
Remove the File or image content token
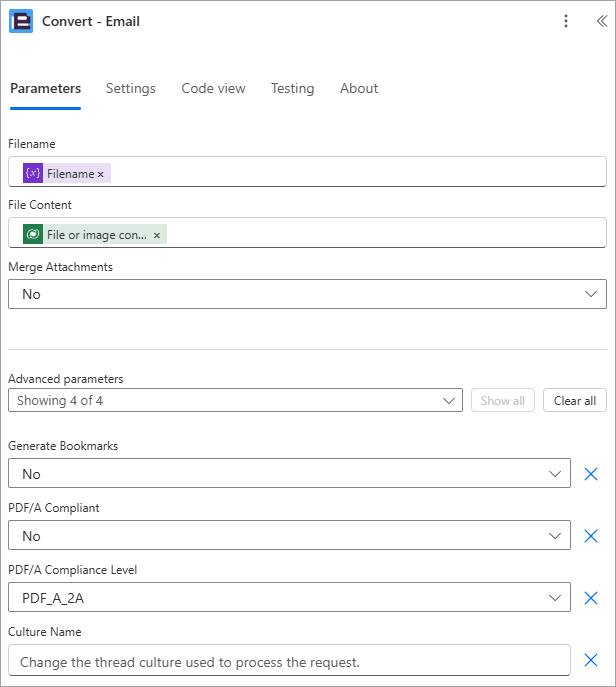pyautogui.click(x=157, y=235)
